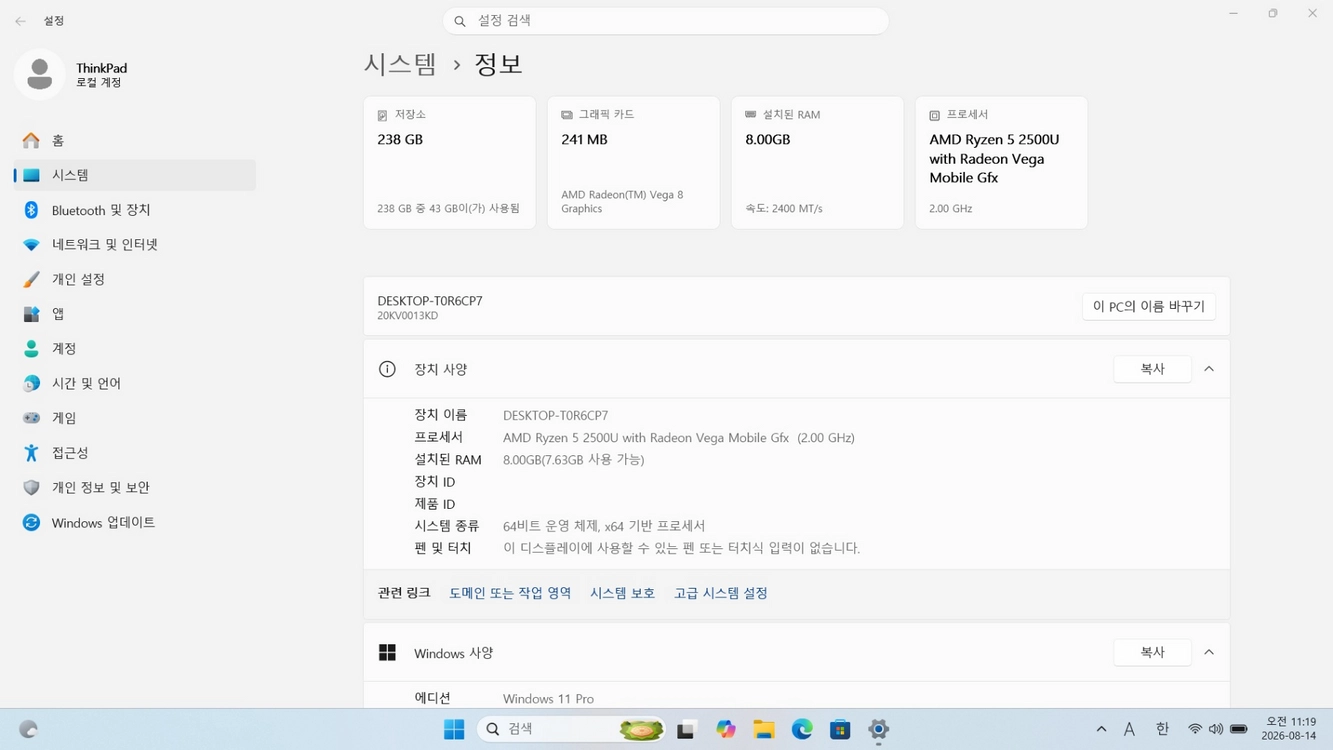The height and width of the screenshot is (750, 1333).
Task: Open the ThinkPad local account profile
Action: click(x=72, y=75)
